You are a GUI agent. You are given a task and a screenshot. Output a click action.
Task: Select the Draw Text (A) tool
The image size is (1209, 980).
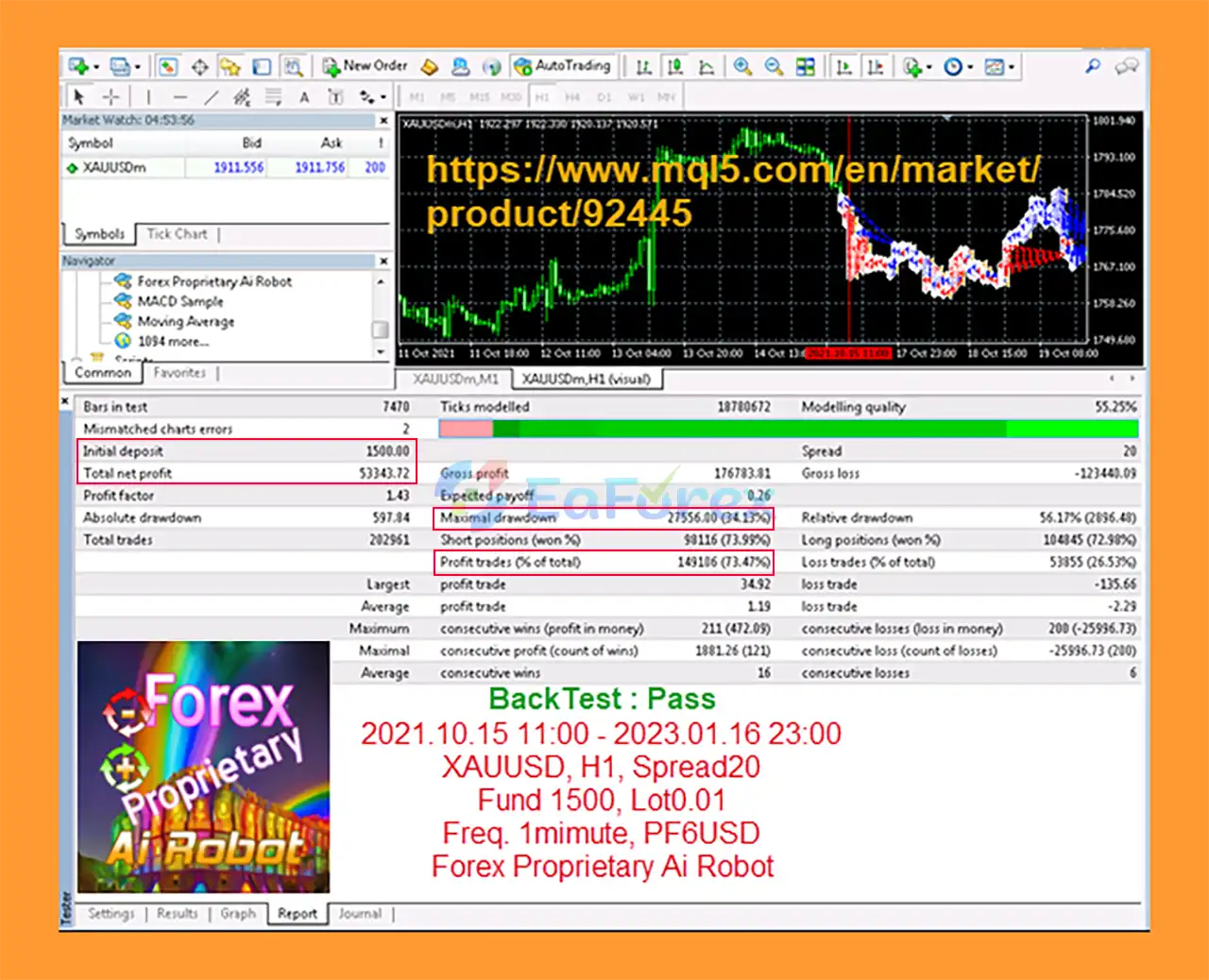coord(304,96)
